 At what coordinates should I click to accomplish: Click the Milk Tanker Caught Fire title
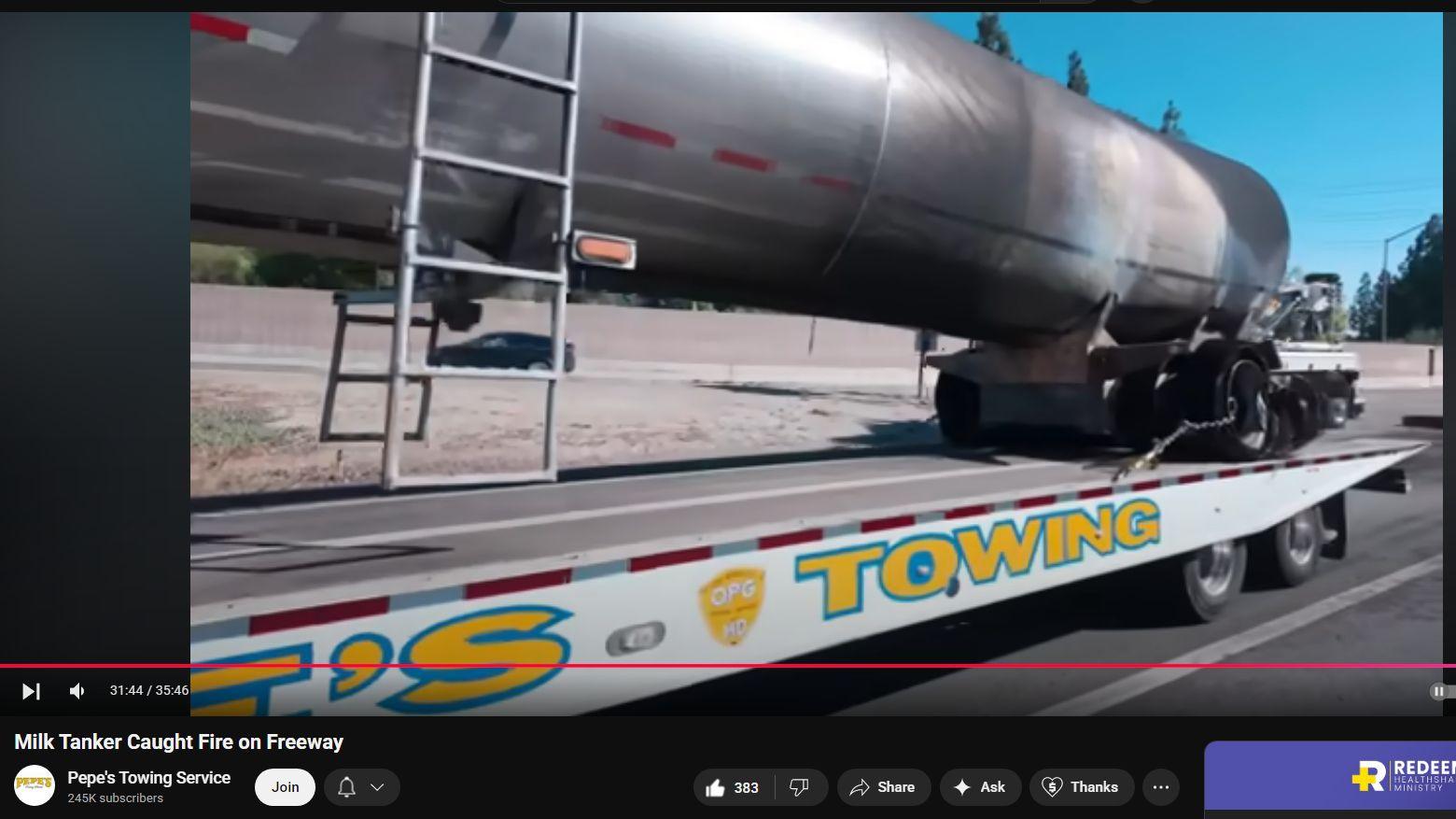point(178,742)
